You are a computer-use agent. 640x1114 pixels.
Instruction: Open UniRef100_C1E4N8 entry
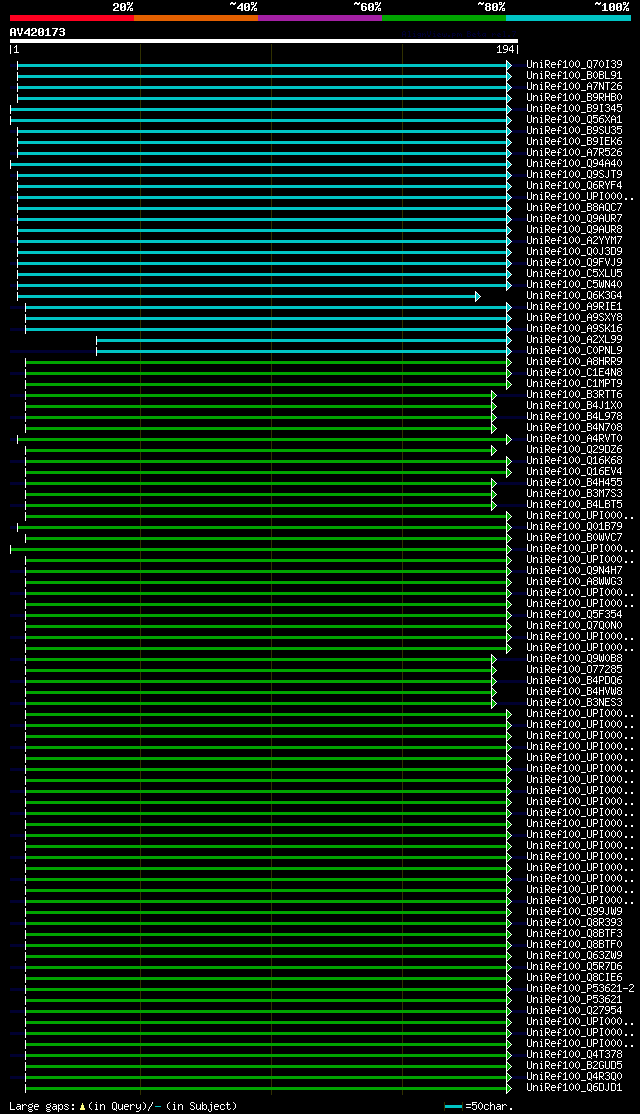pos(574,373)
